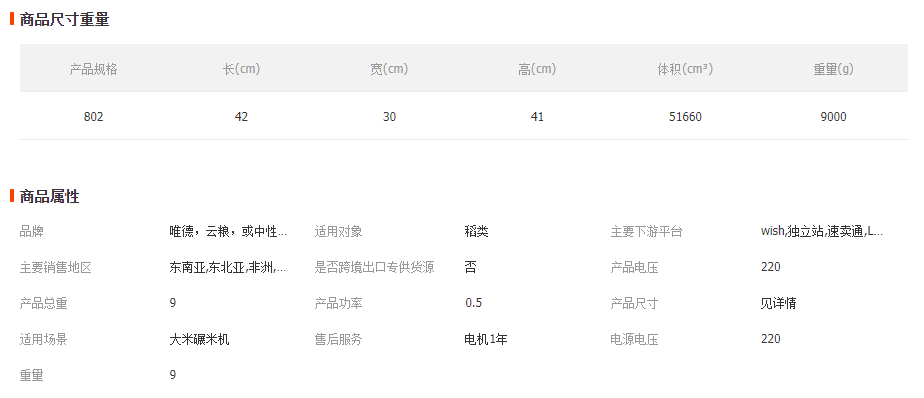Click the 适用对象 attribute label
Viewport: 924px width, 398px height.
tap(338, 232)
